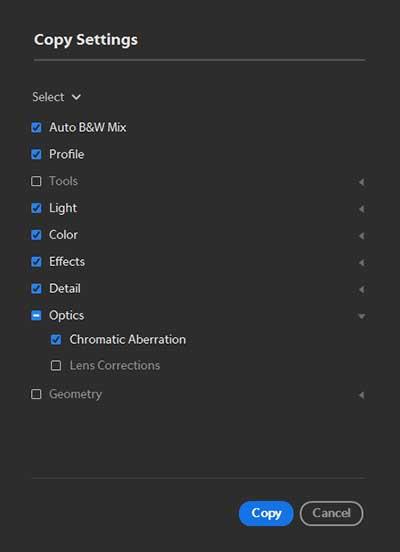400x552 pixels.
Task: Click the blue Copy button
Action: click(266, 513)
